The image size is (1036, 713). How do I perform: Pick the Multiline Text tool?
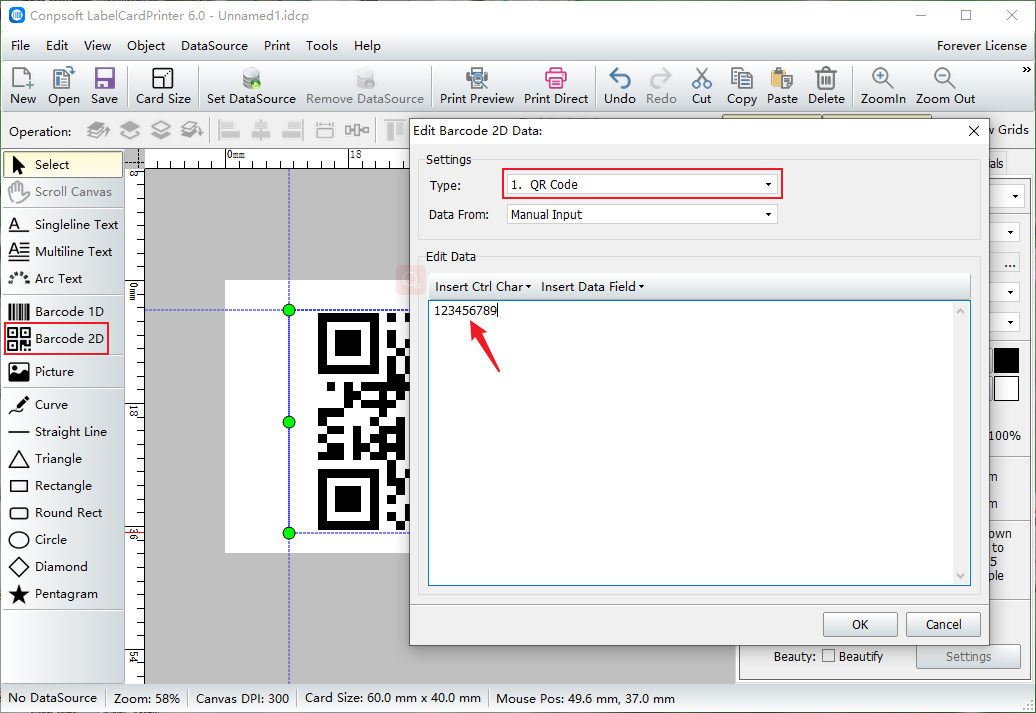(x=63, y=252)
